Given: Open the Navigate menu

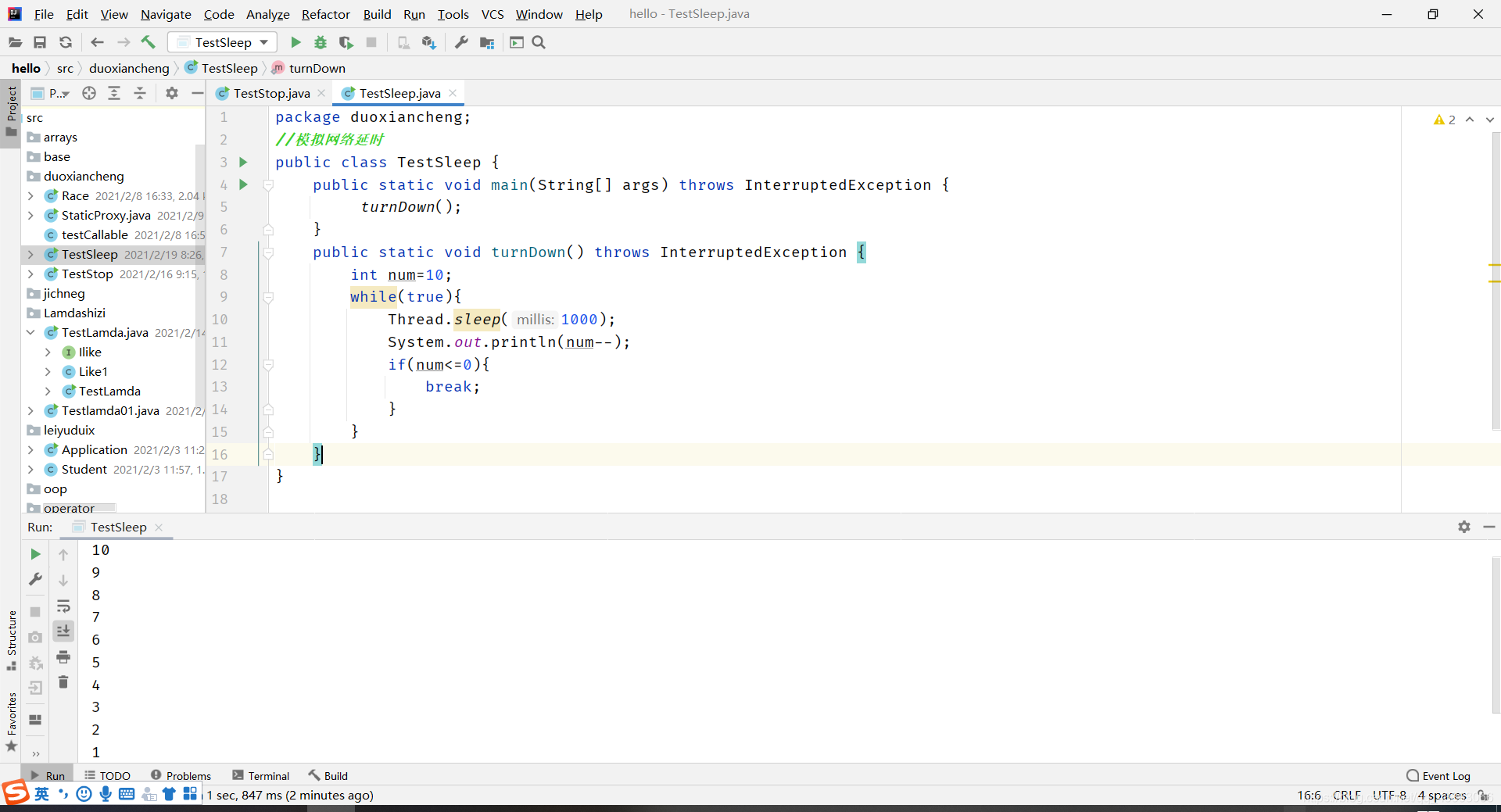Looking at the screenshot, I should click(x=166, y=14).
